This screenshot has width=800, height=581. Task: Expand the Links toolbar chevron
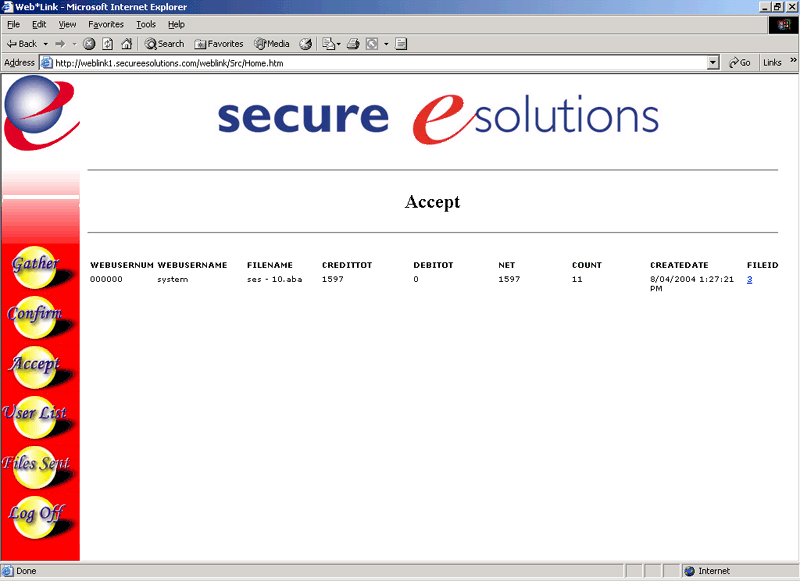tap(793, 60)
